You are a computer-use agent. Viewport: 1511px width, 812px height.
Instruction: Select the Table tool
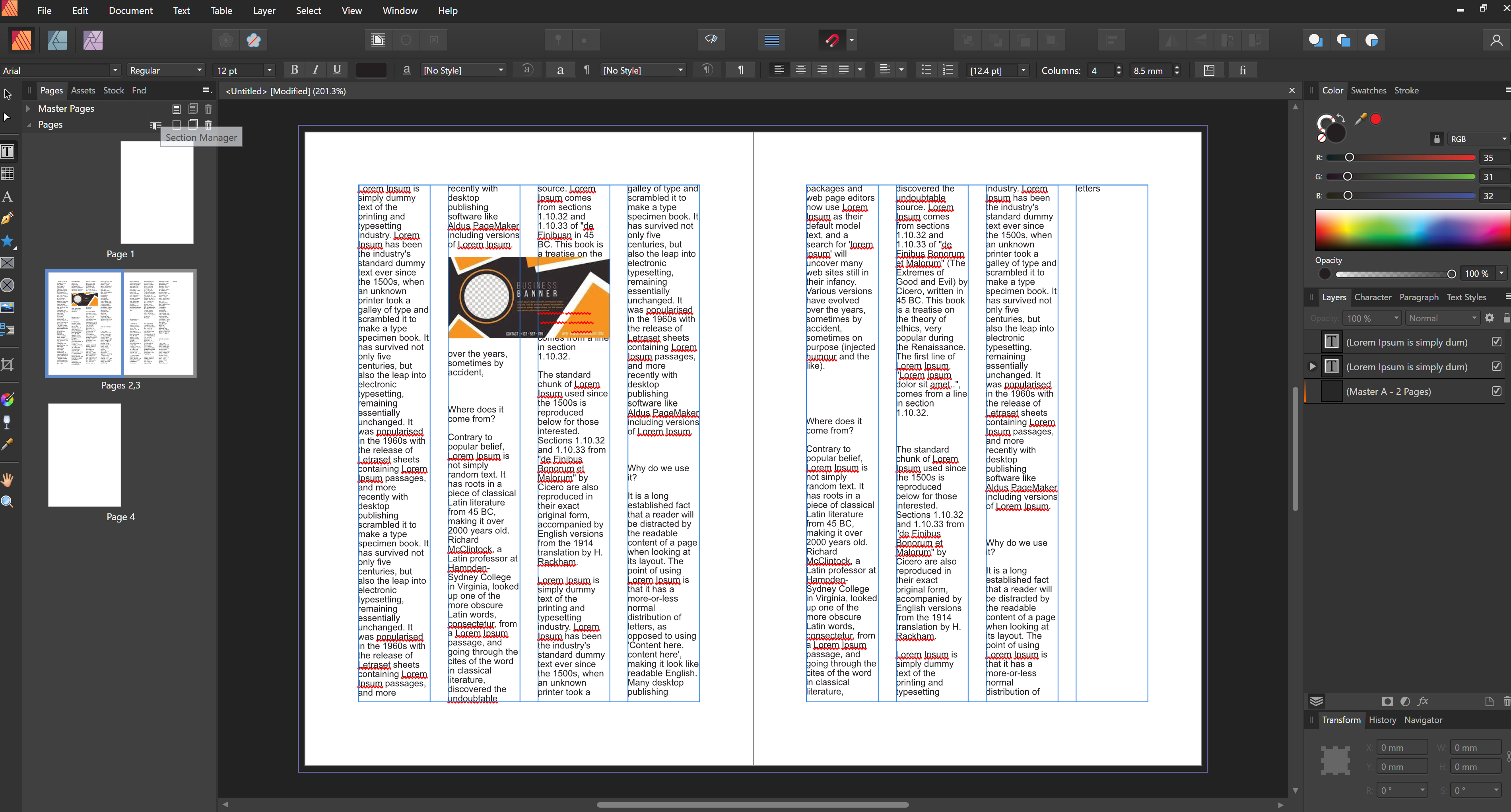[8, 174]
